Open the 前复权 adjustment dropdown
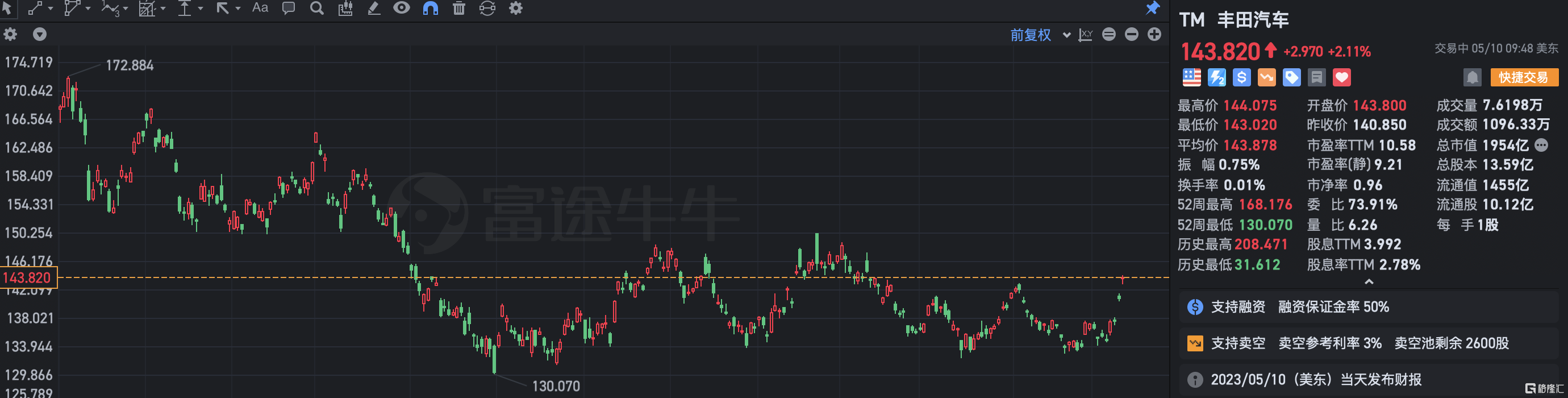The height and width of the screenshot is (398, 1568). tap(1040, 35)
